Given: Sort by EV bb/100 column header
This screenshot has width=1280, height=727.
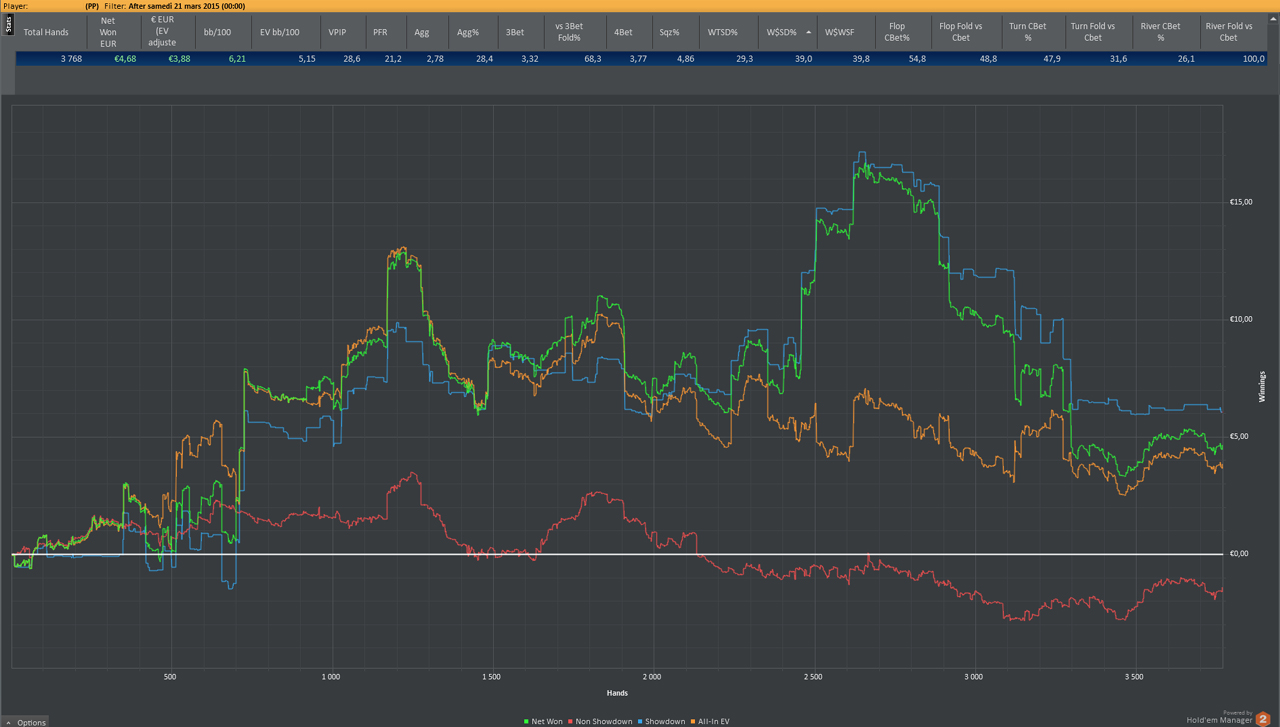Looking at the screenshot, I should point(286,32).
